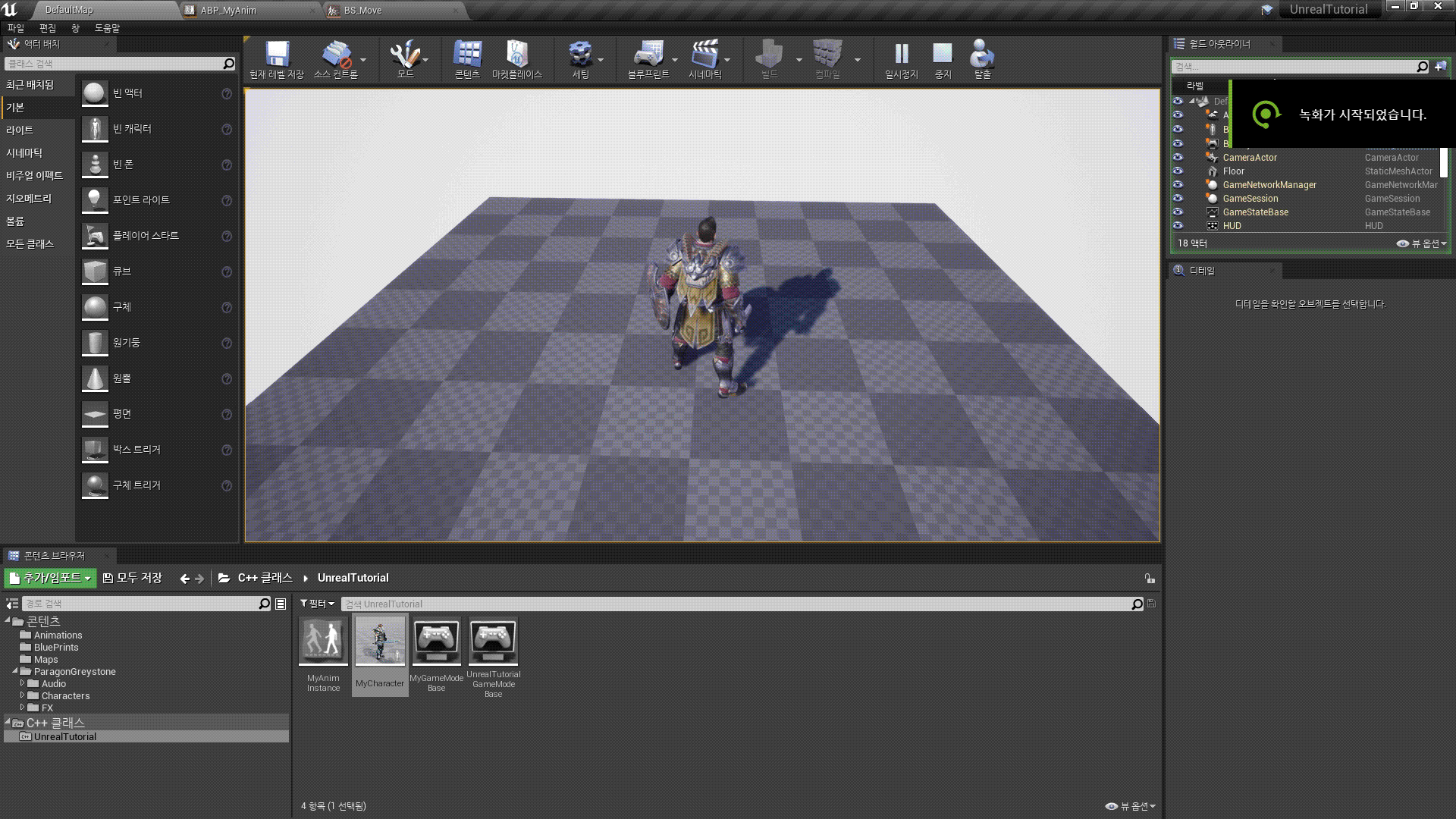This screenshot has width=1456, height=819.
Task: Open the 모드 tools icon
Action: pyautogui.click(x=405, y=59)
